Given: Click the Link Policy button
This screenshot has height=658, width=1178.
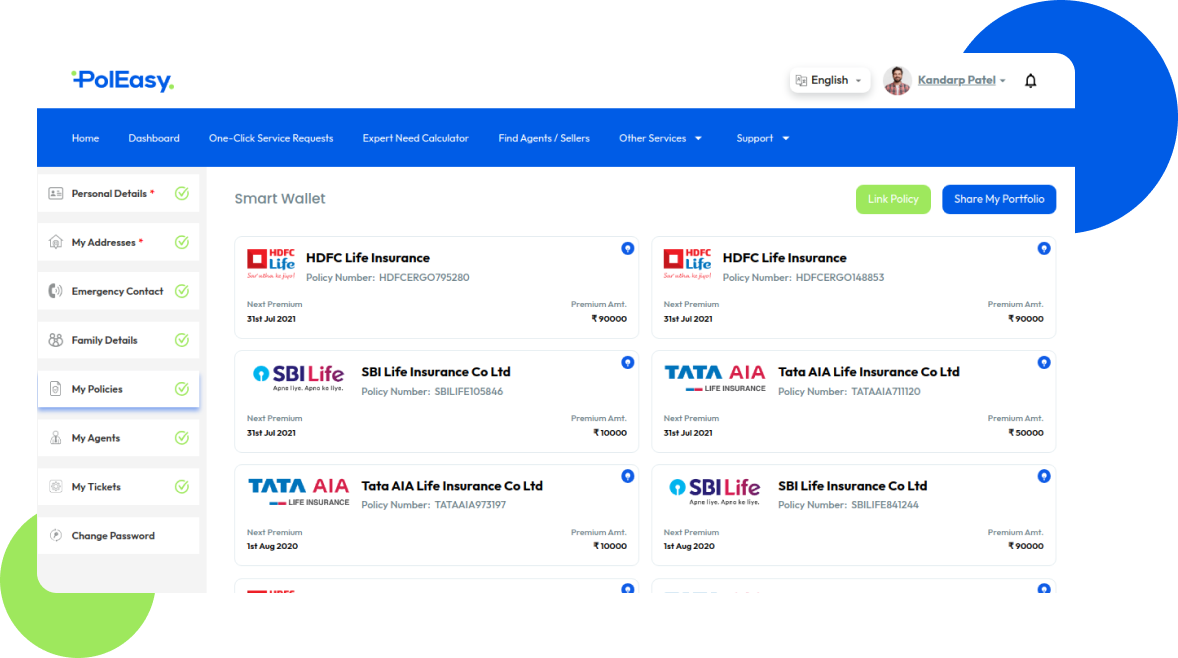Looking at the screenshot, I should pos(893,199).
